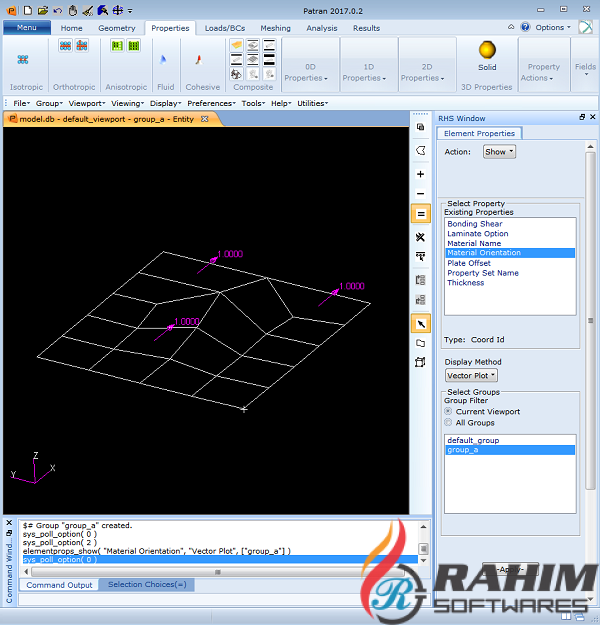The image size is (600, 625).
Task: Select the polygon pick icon in vertical toolbar
Action: pyautogui.click(x=420, y=151)
